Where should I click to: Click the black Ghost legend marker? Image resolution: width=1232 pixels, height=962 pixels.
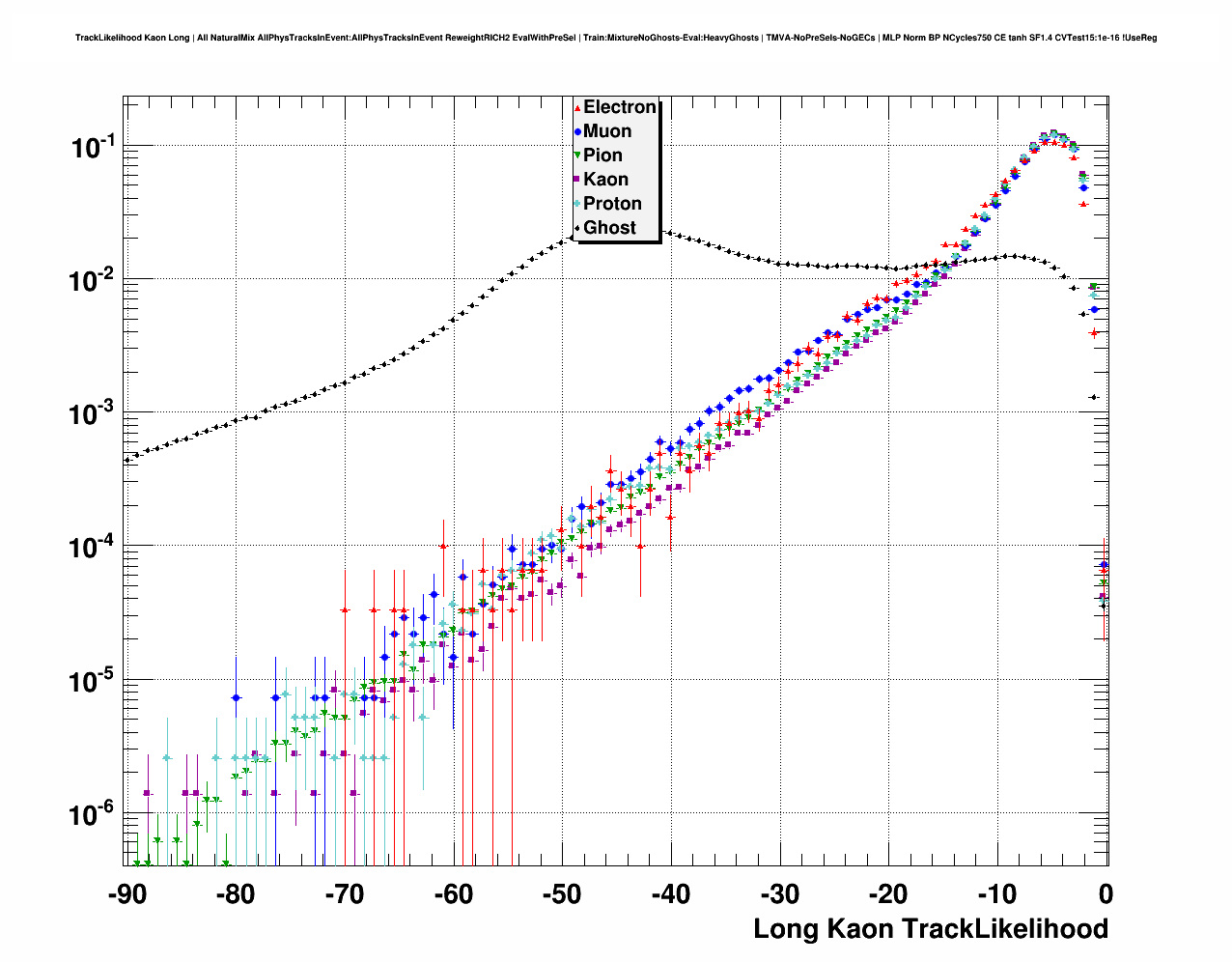(x=577, y=228)
